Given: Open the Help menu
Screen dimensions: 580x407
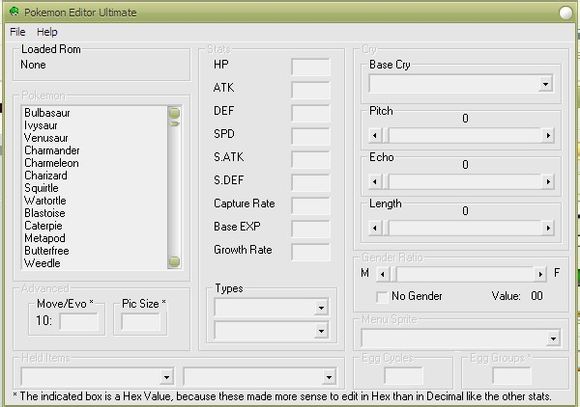Looking at the screenshot, I should [x=47, y=32].
